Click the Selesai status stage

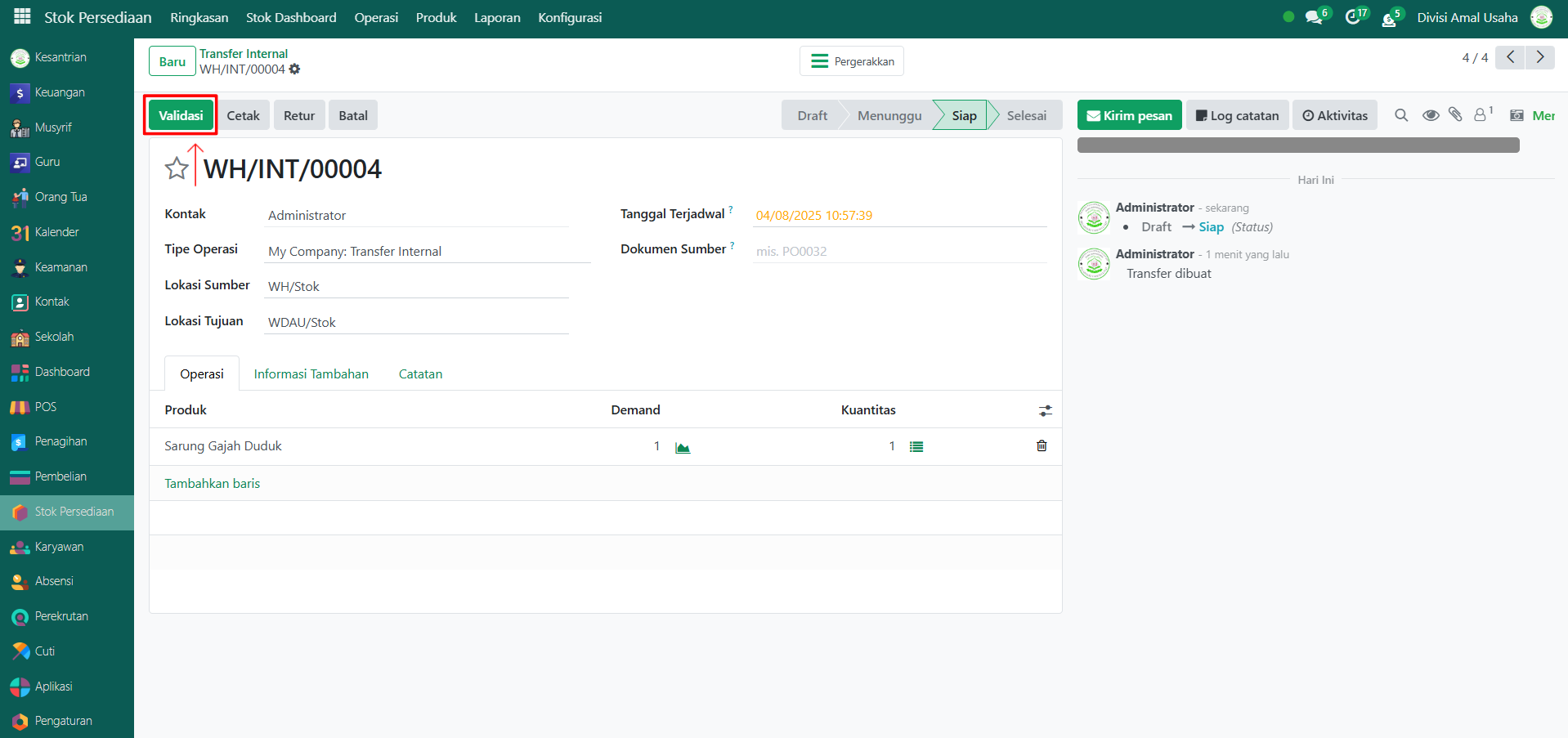click(x=1026, y=116)
